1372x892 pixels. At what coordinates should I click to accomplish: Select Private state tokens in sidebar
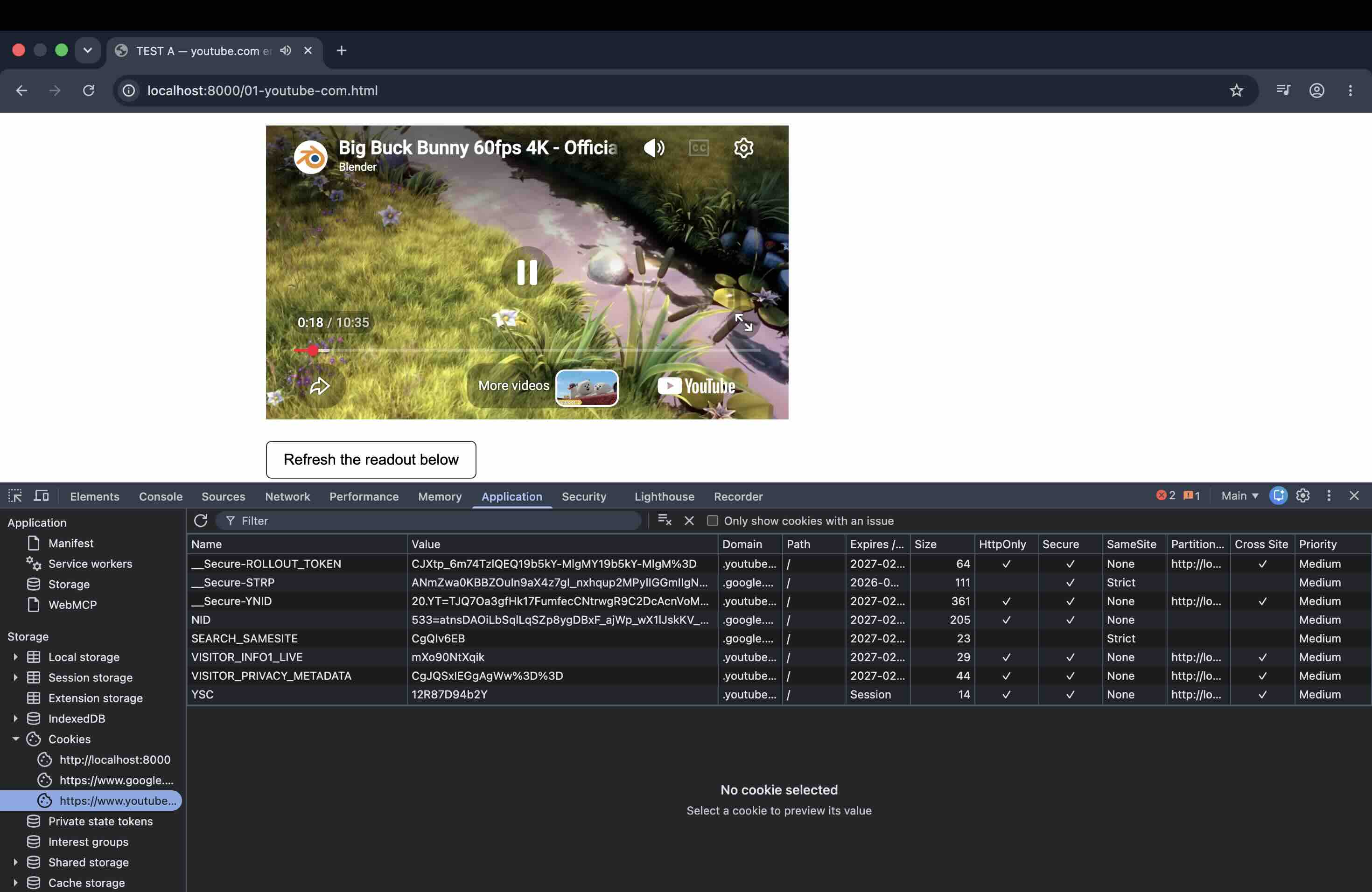(100, 821)
